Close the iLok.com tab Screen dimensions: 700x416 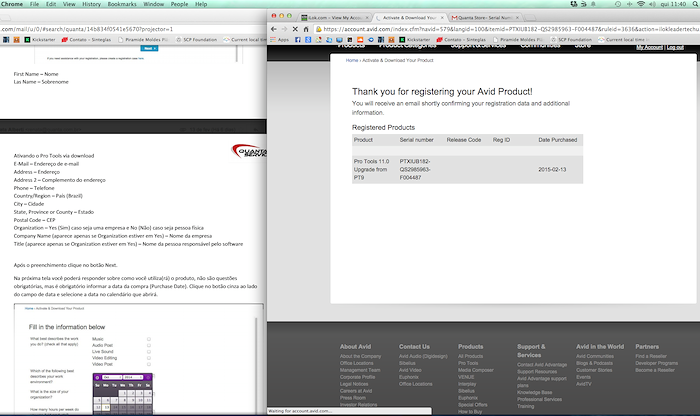(367, 18)
